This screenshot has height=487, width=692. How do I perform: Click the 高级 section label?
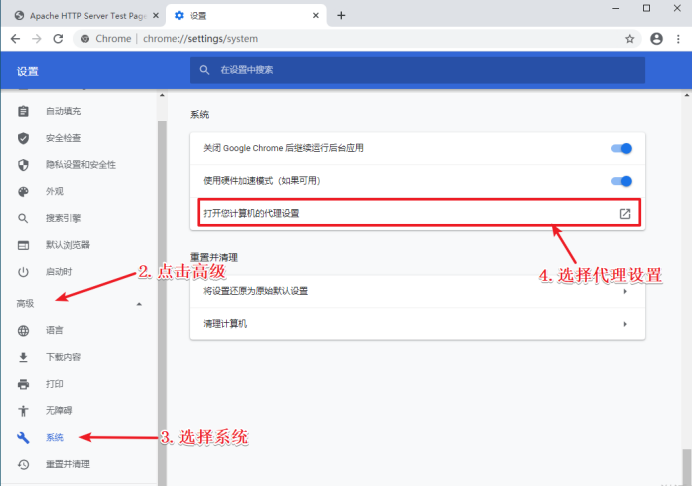25,304
